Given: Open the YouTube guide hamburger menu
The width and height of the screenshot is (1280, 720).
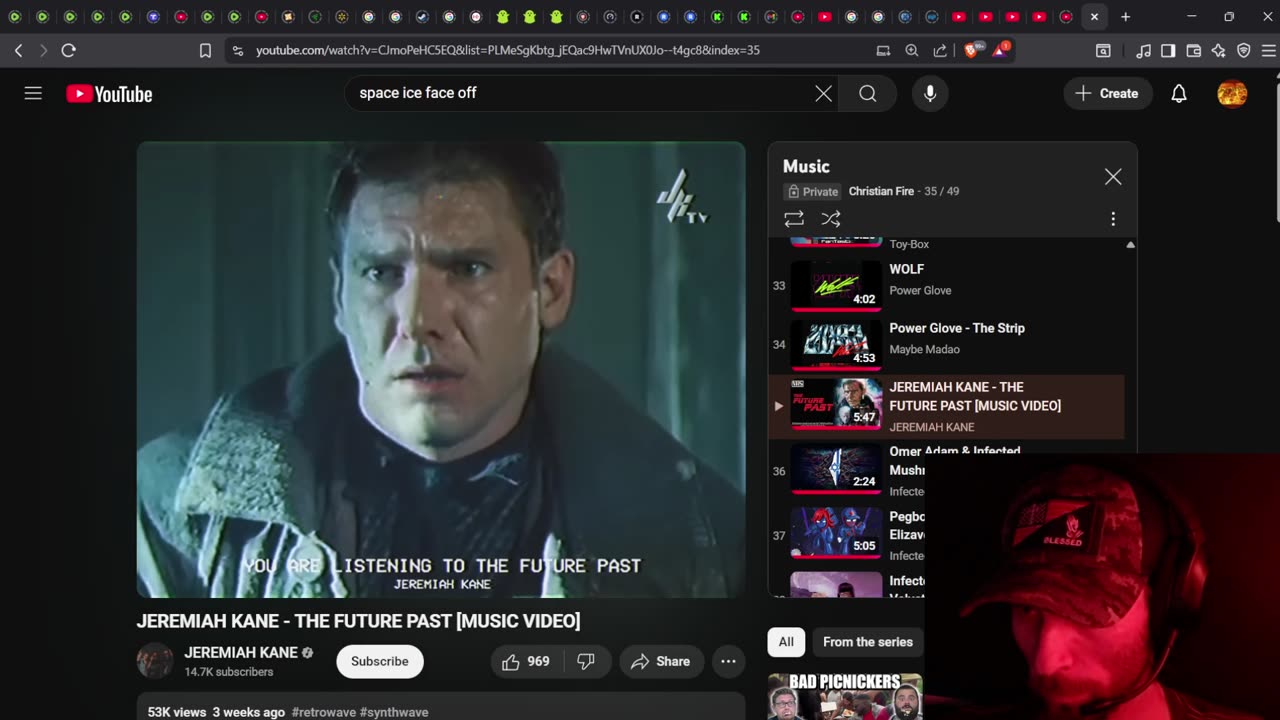Looking at the screenshot, I should [x=33, y=93].
